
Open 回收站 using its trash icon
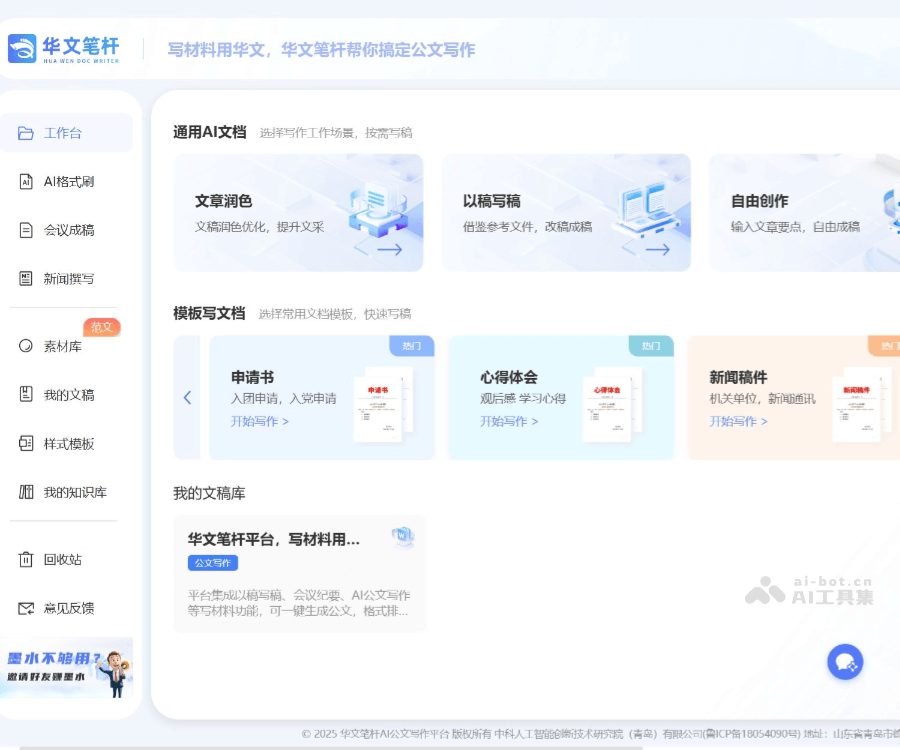(x=27, y=559)
